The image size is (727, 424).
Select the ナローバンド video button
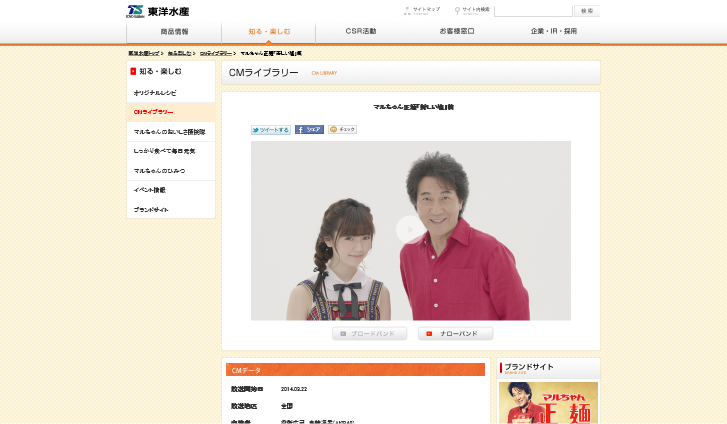pyautogui.click(x=455, y=334)
